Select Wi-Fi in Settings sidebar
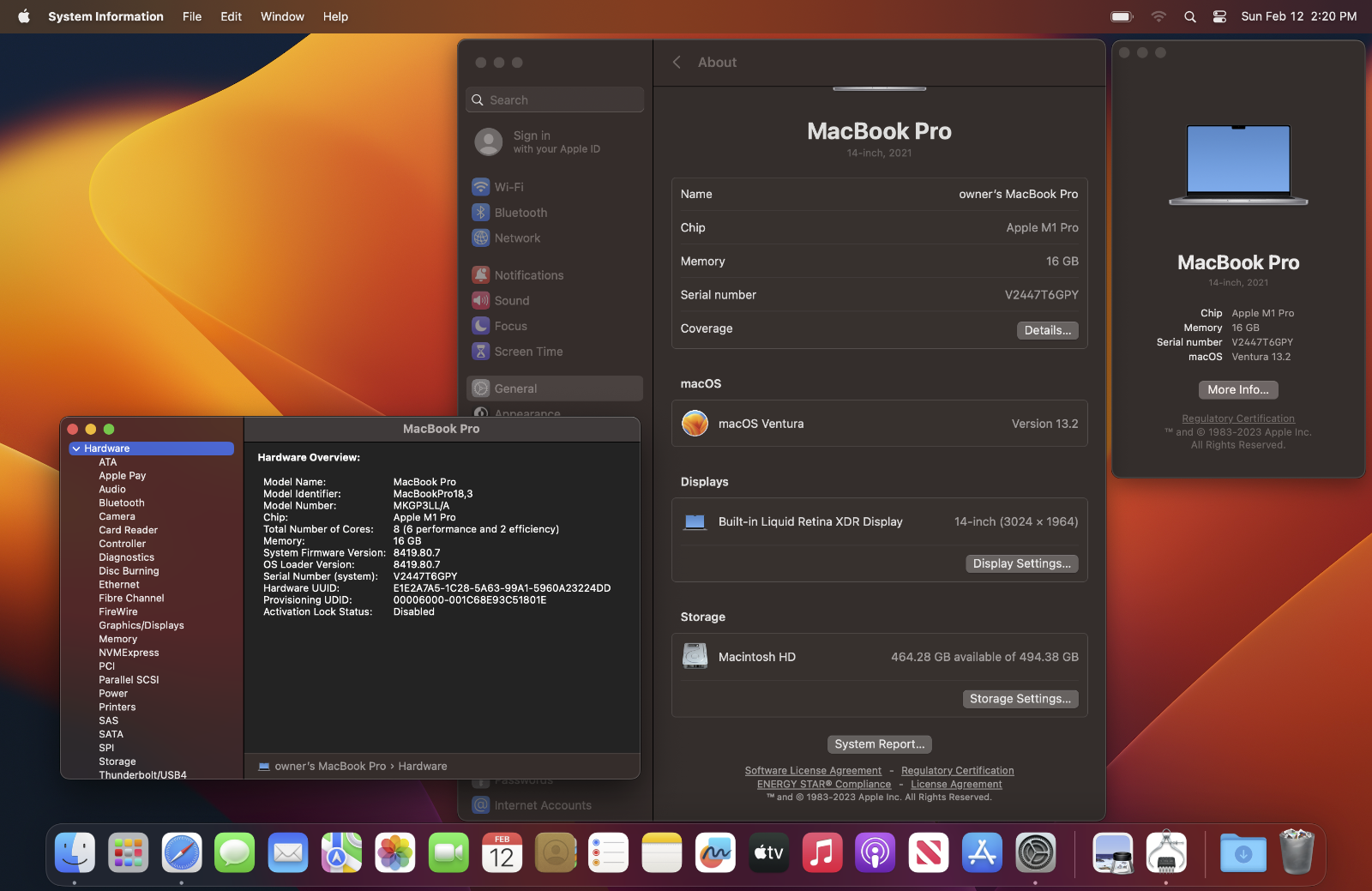This screenshot has width=1372, height=891. coord(555,187)
